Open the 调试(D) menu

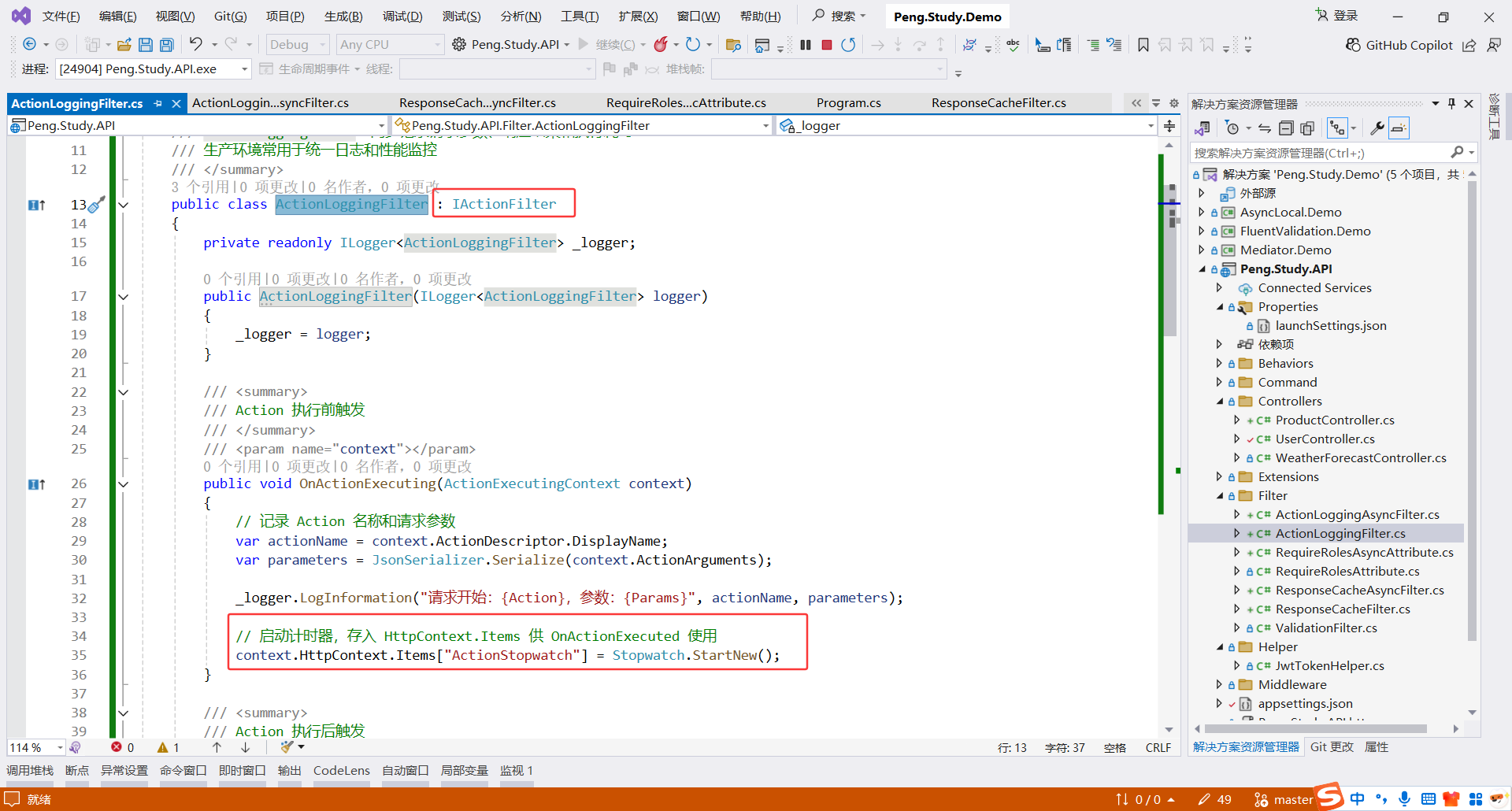point(402,17)
